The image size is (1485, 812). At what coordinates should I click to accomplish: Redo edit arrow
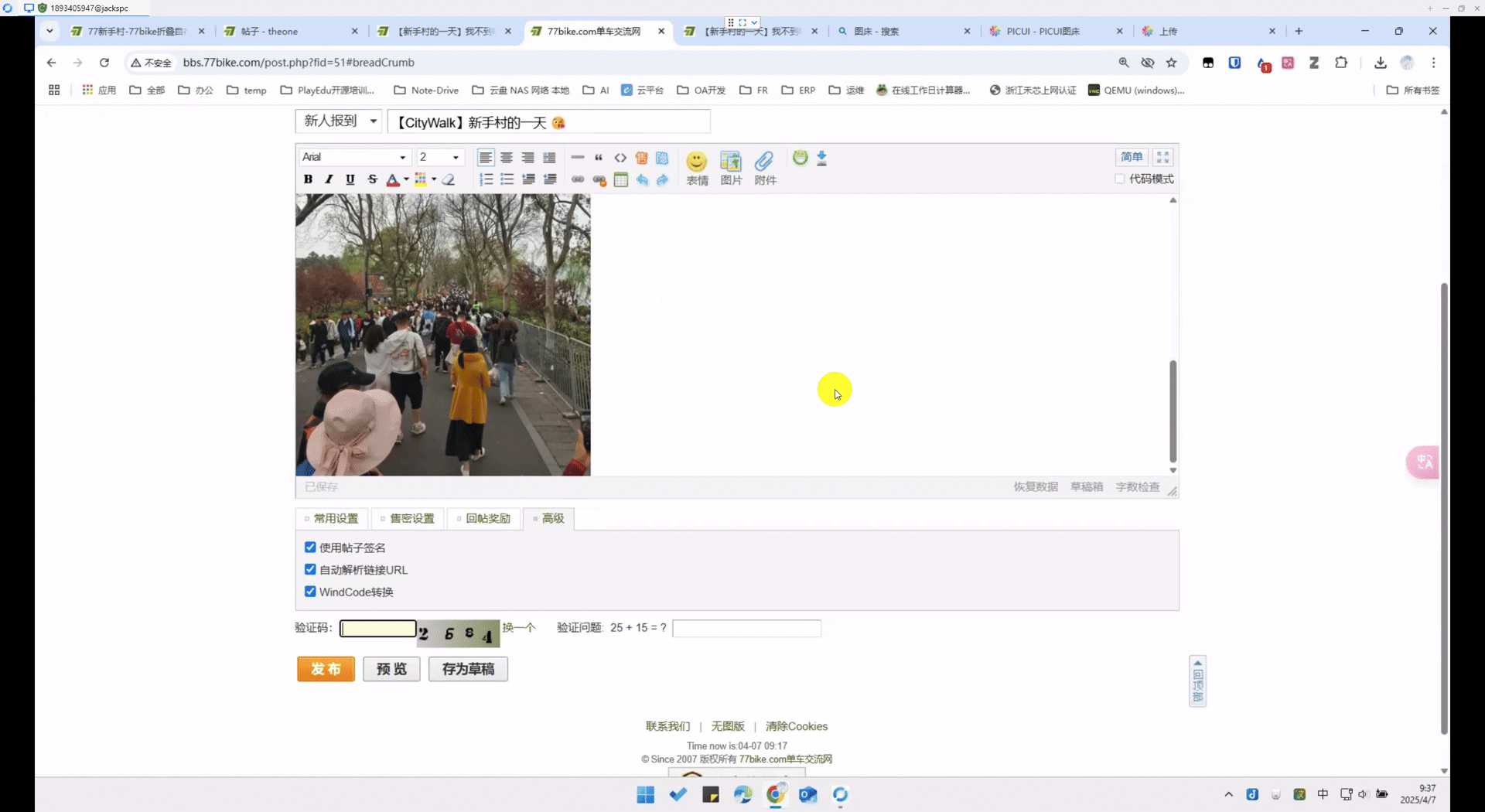tap(662, 179)
